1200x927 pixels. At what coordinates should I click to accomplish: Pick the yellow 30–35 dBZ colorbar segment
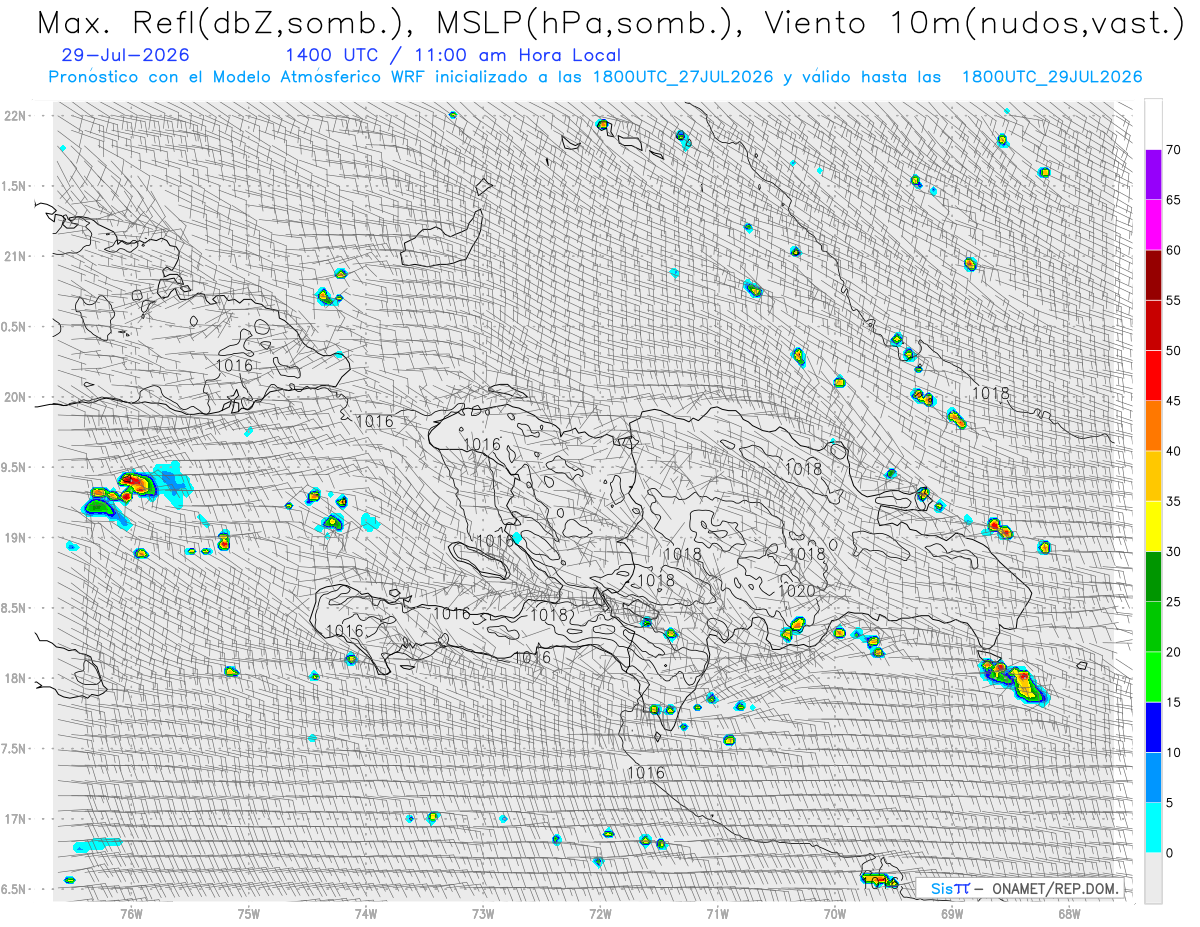point(1153,526)
